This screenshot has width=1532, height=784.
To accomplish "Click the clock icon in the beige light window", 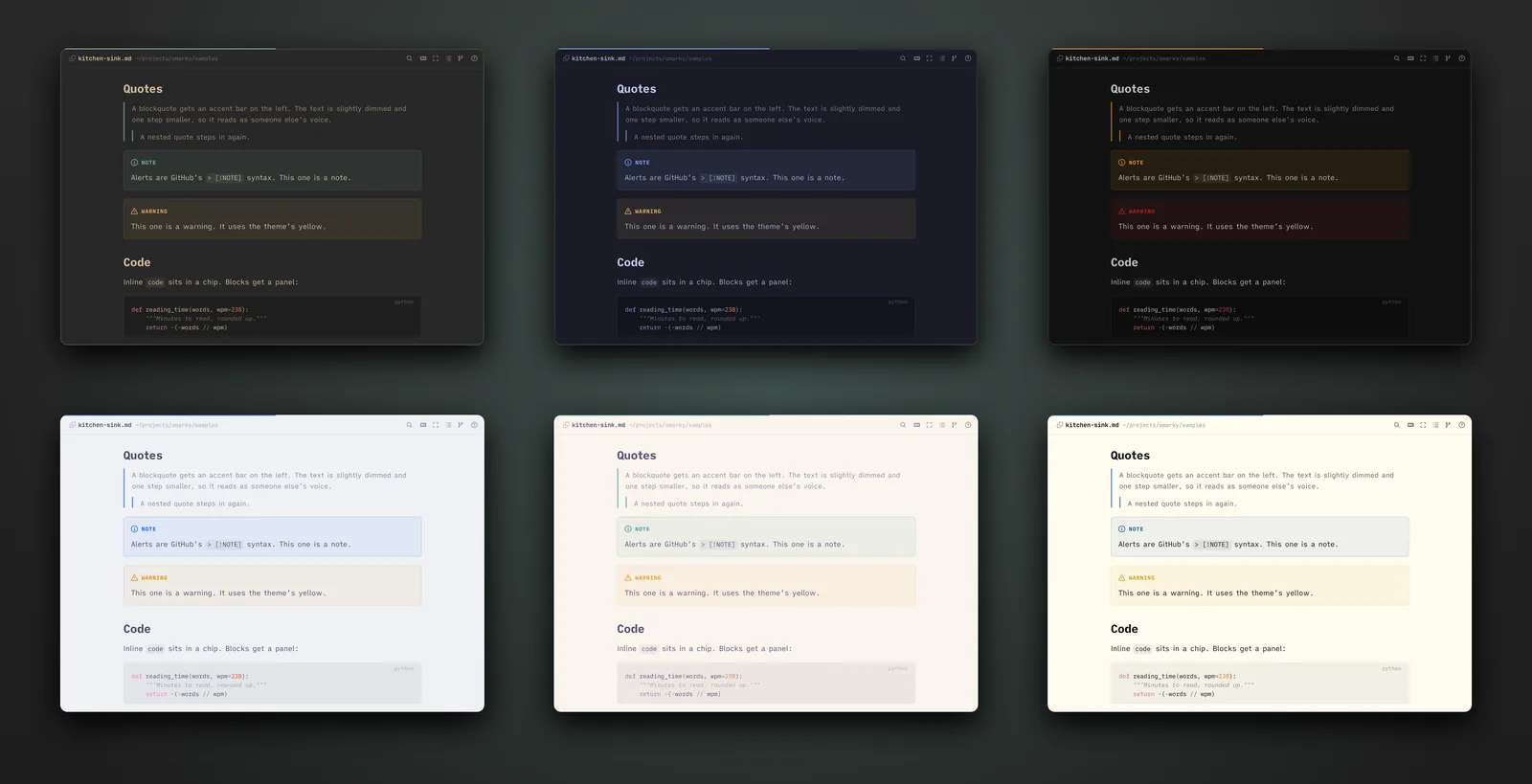I will click(x=968, y=425).
